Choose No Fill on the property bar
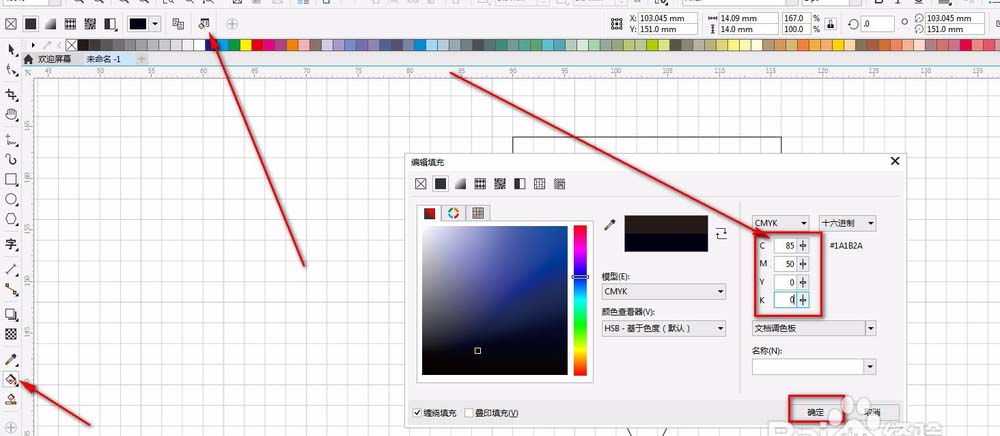The width and height of the screenshot is (1000, 436). click(11, 24)
